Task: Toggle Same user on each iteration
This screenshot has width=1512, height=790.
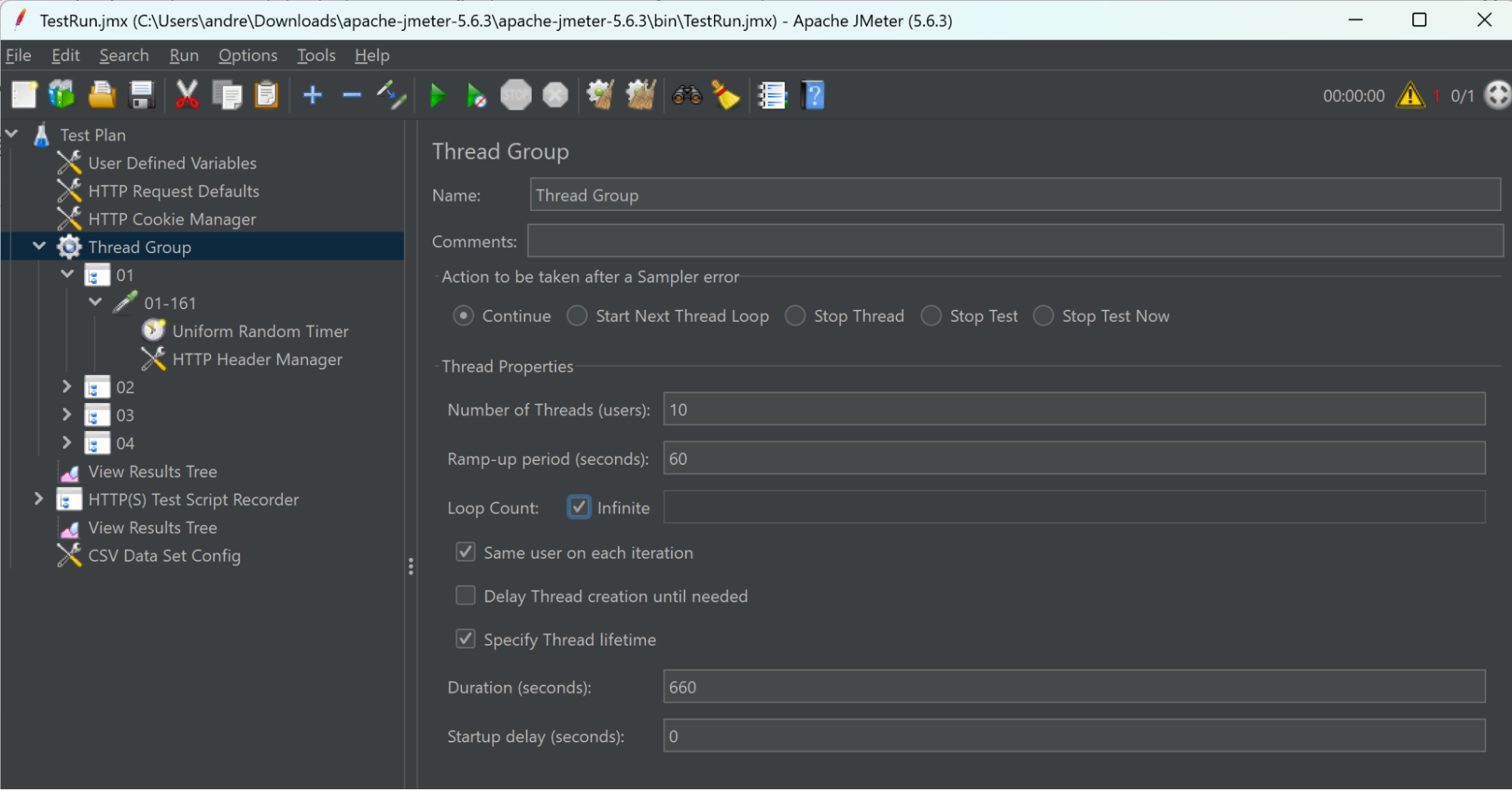Action: tap(465, 552)
